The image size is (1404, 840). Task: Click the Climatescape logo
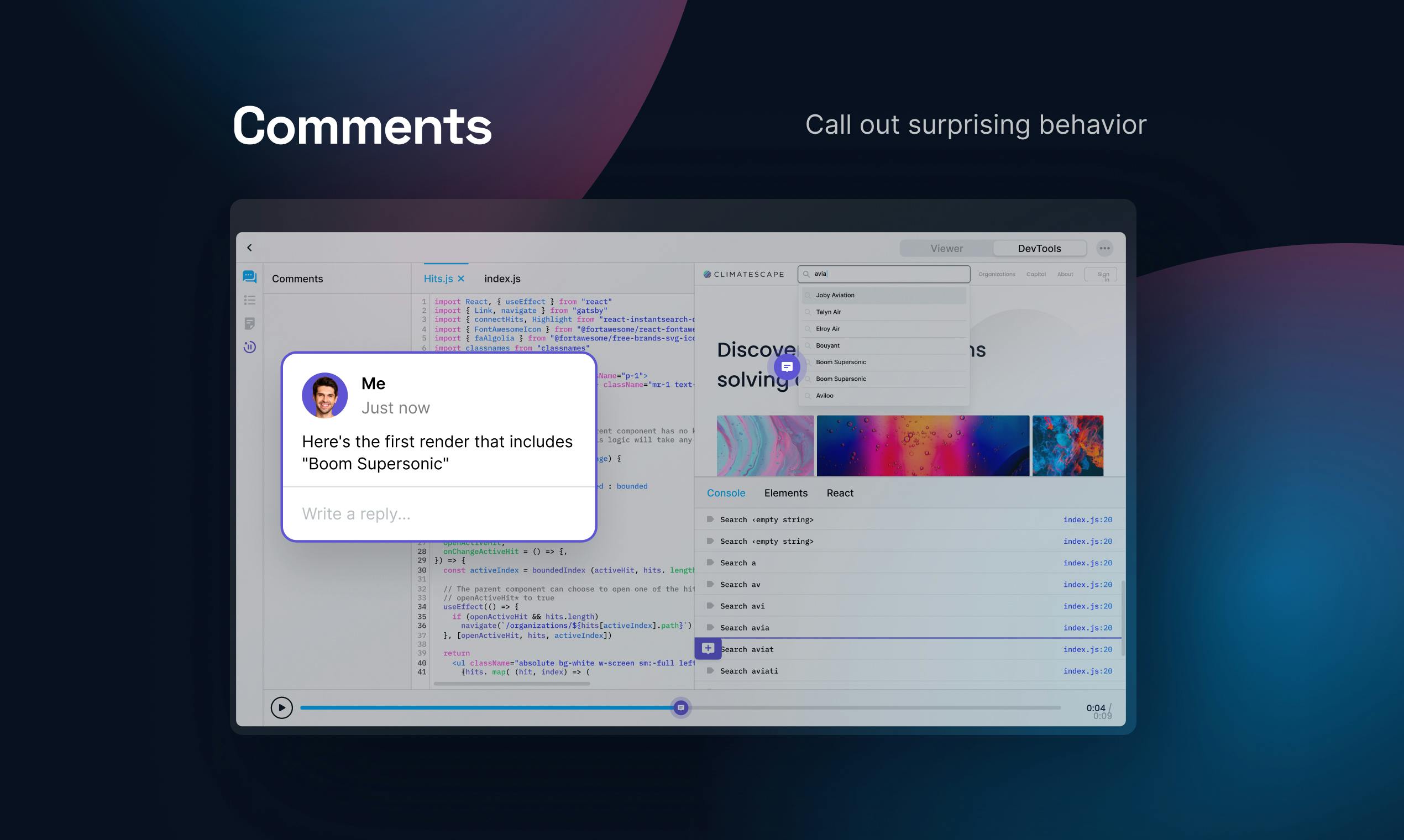pyautogui.click(x=743, y=274)
